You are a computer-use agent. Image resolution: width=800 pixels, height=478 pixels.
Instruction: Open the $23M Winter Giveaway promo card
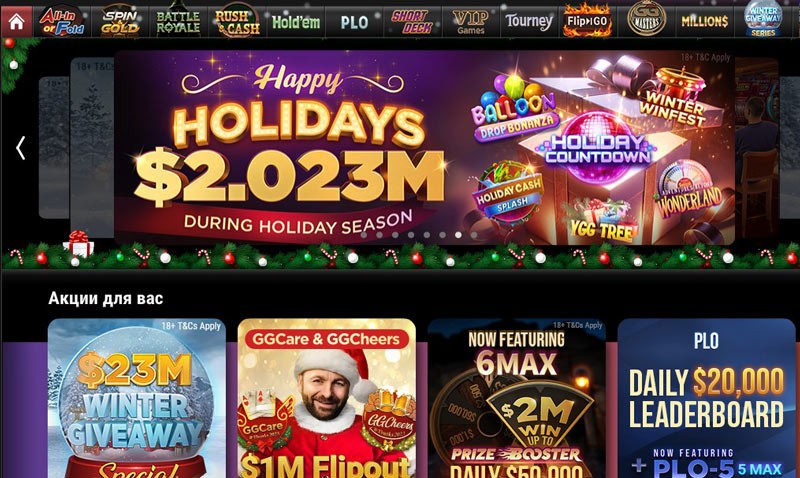point(137,398)
